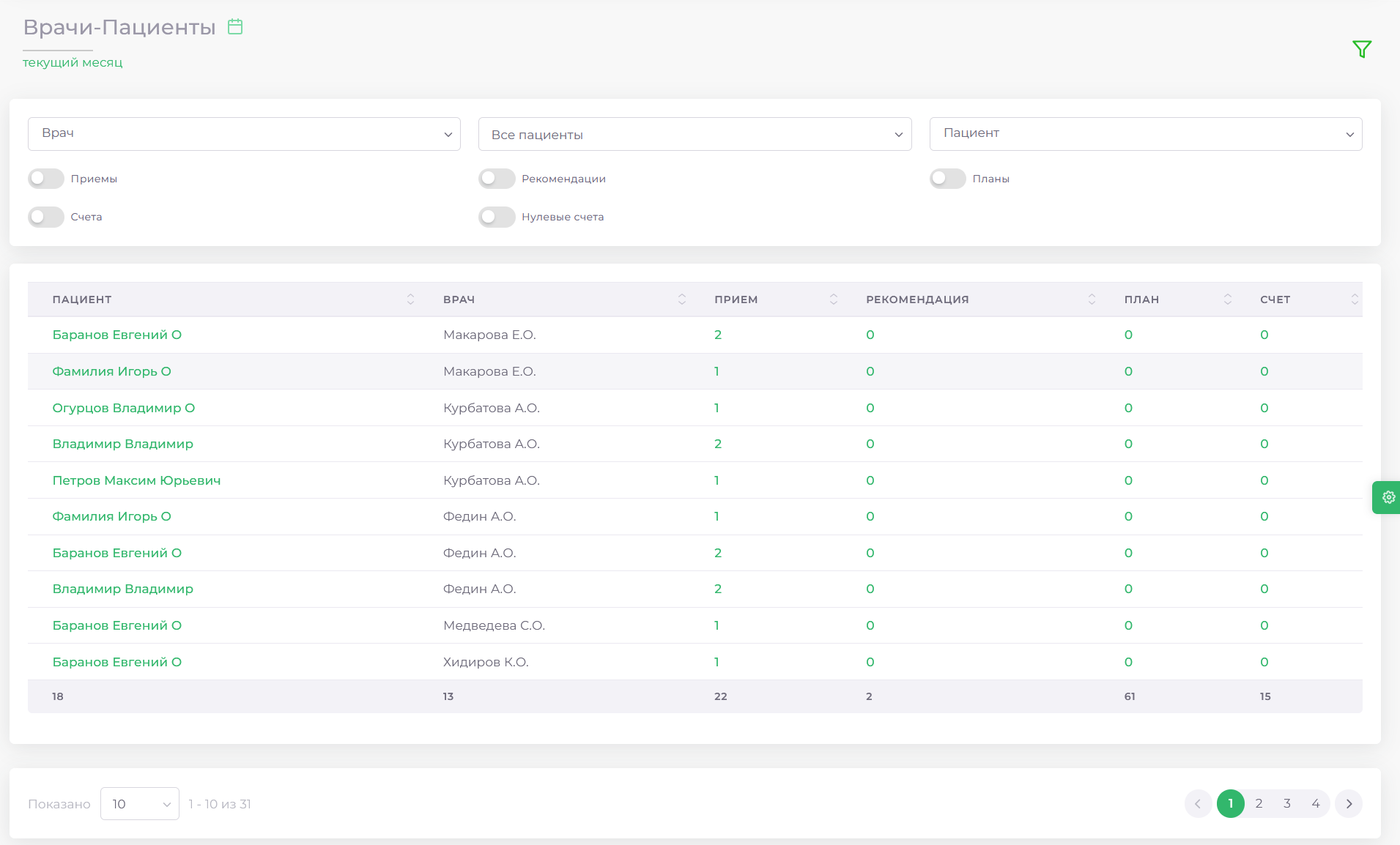
Task: Open the settings gear side tab
Action: 1388,497
